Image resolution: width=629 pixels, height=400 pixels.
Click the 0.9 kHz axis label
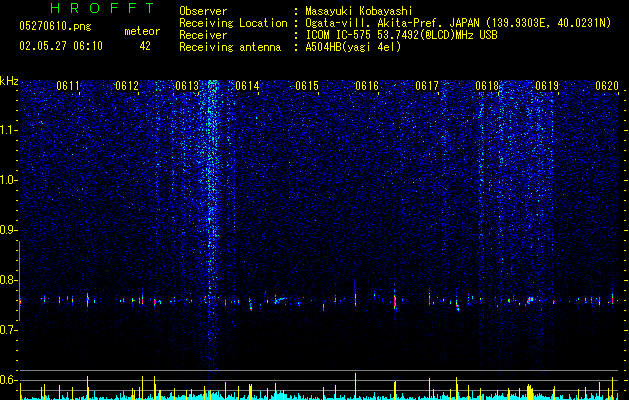[9, 230]
